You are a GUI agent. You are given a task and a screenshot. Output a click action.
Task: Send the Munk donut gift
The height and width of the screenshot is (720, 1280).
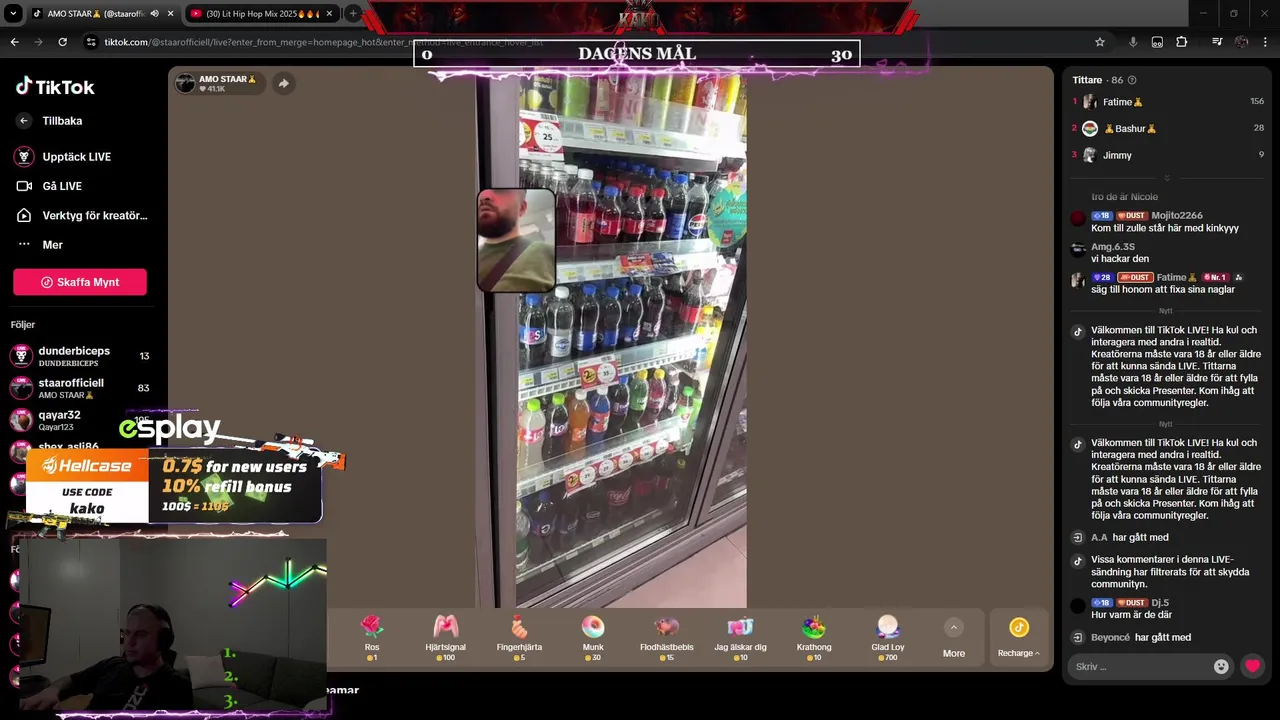point(593,637)
